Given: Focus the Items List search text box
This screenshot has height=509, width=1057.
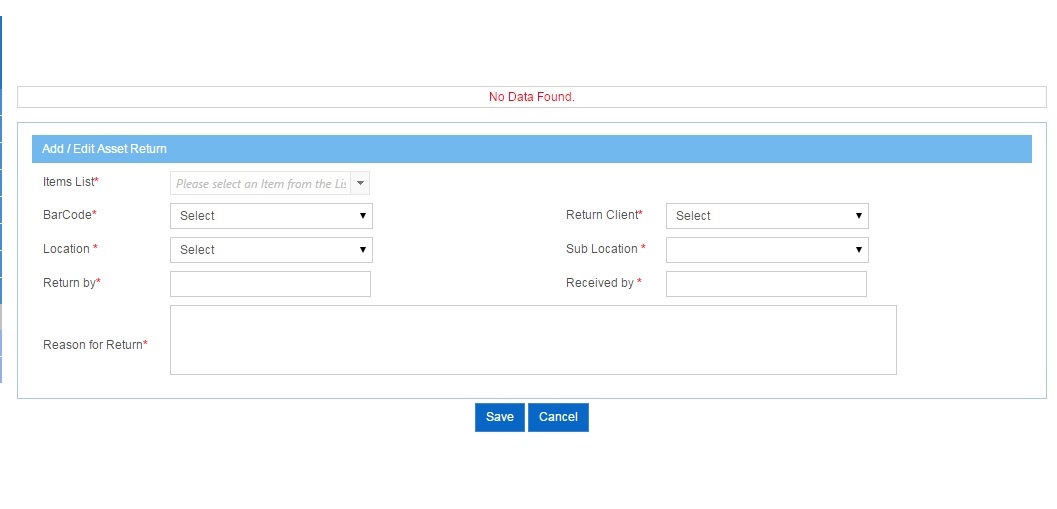Looking at the screenshot, I should pos(261,183).
